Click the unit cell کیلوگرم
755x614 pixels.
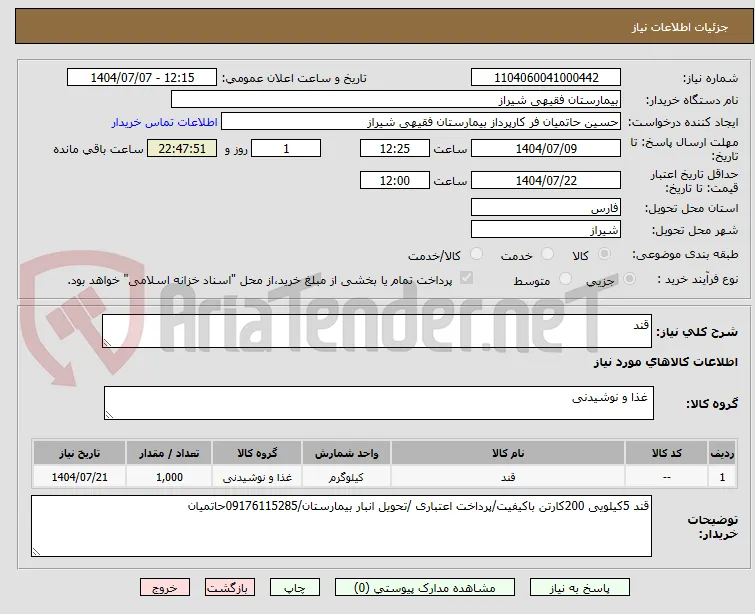[346, 477]
